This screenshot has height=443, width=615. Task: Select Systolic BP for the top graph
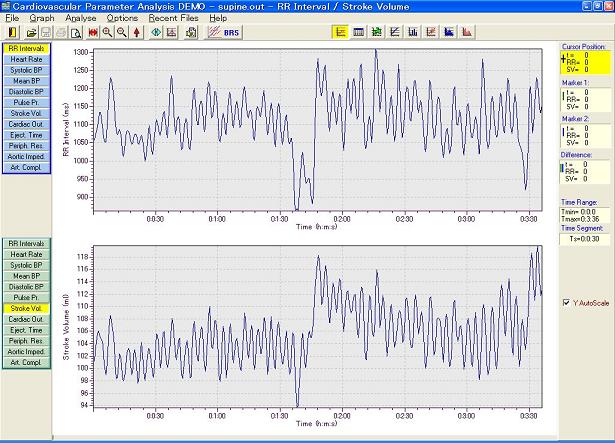click(26, 70)
